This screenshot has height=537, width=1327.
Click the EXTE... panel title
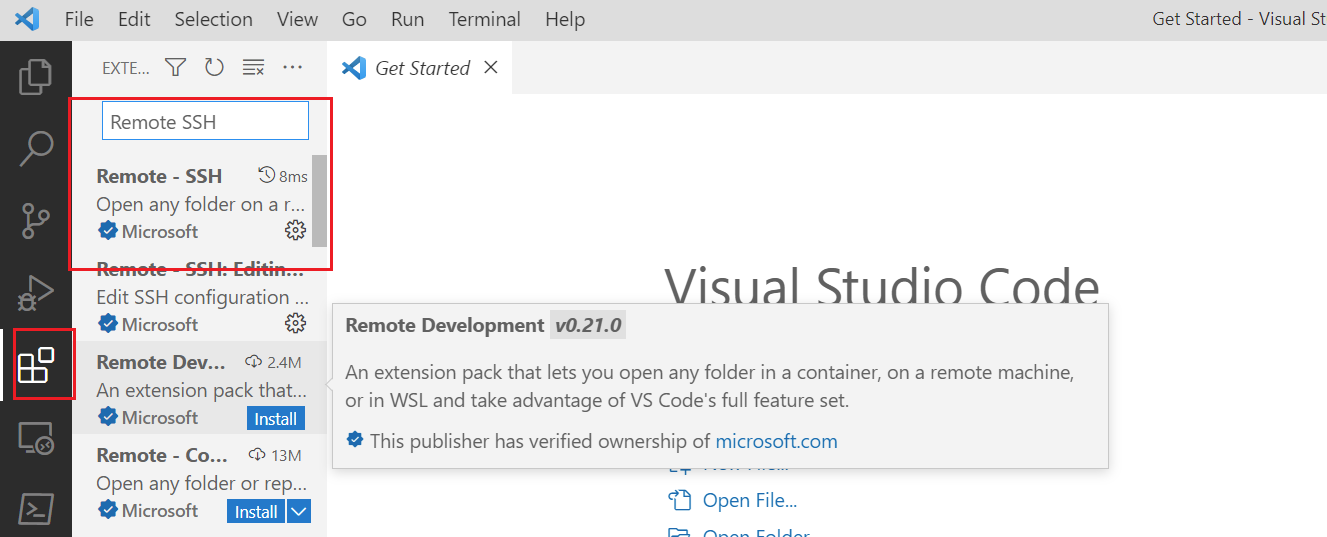[126, 68]
